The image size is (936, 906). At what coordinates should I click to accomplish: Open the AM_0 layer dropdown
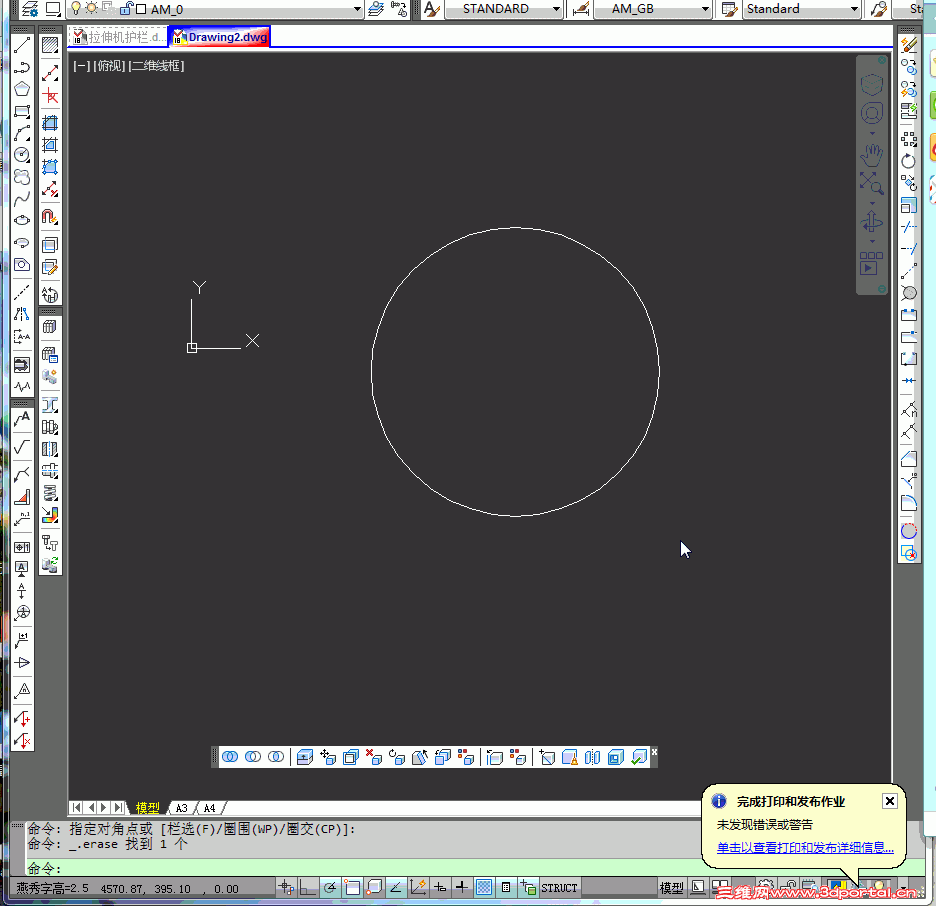(x=358, y=9)
